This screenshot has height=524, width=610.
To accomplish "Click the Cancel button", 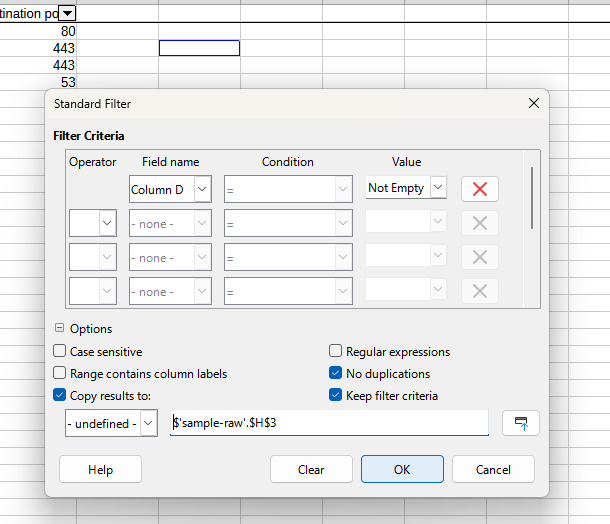I will (x=493, y=469).
